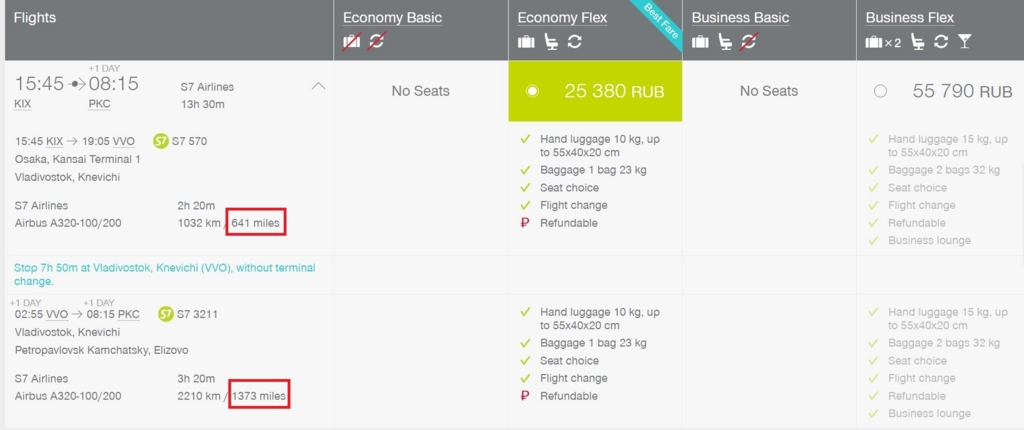Click the baggage icon under Business Basic
This screenshot has width=1024, height=430.
[x=700, y=42]
